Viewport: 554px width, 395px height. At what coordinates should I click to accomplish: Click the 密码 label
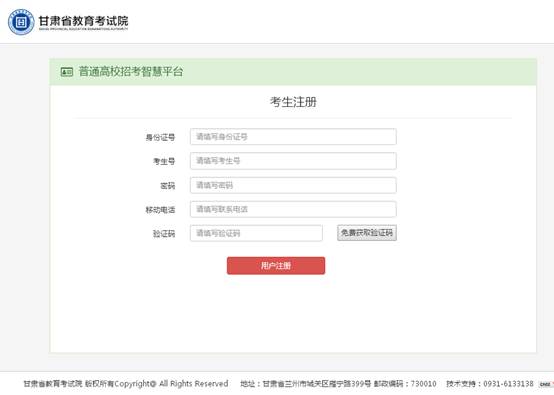tap(168, 185)
